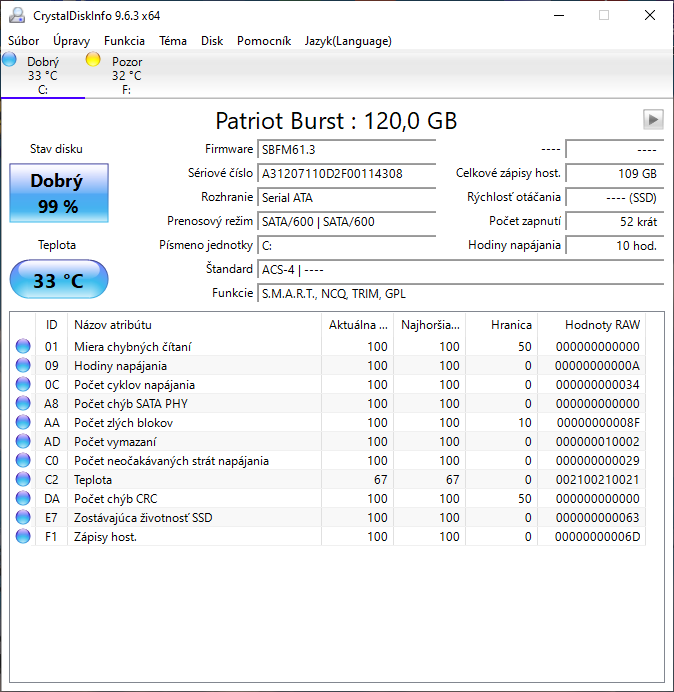Click the Hodnoty RAW column header
Viewport: 674px width, 692px height.
pyautogui.click(x=602, y=325)
